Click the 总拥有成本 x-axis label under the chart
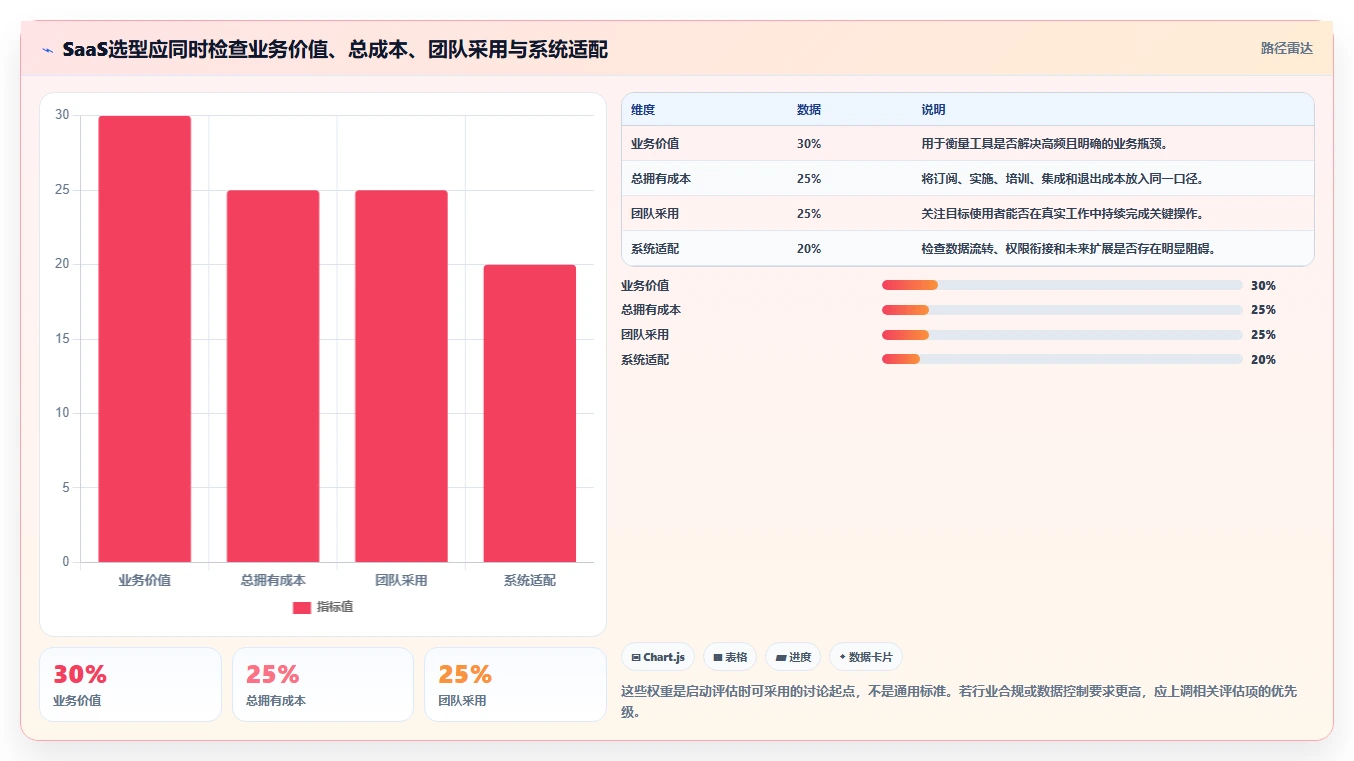Screen dimensions: 1354x761 point(273,580)
